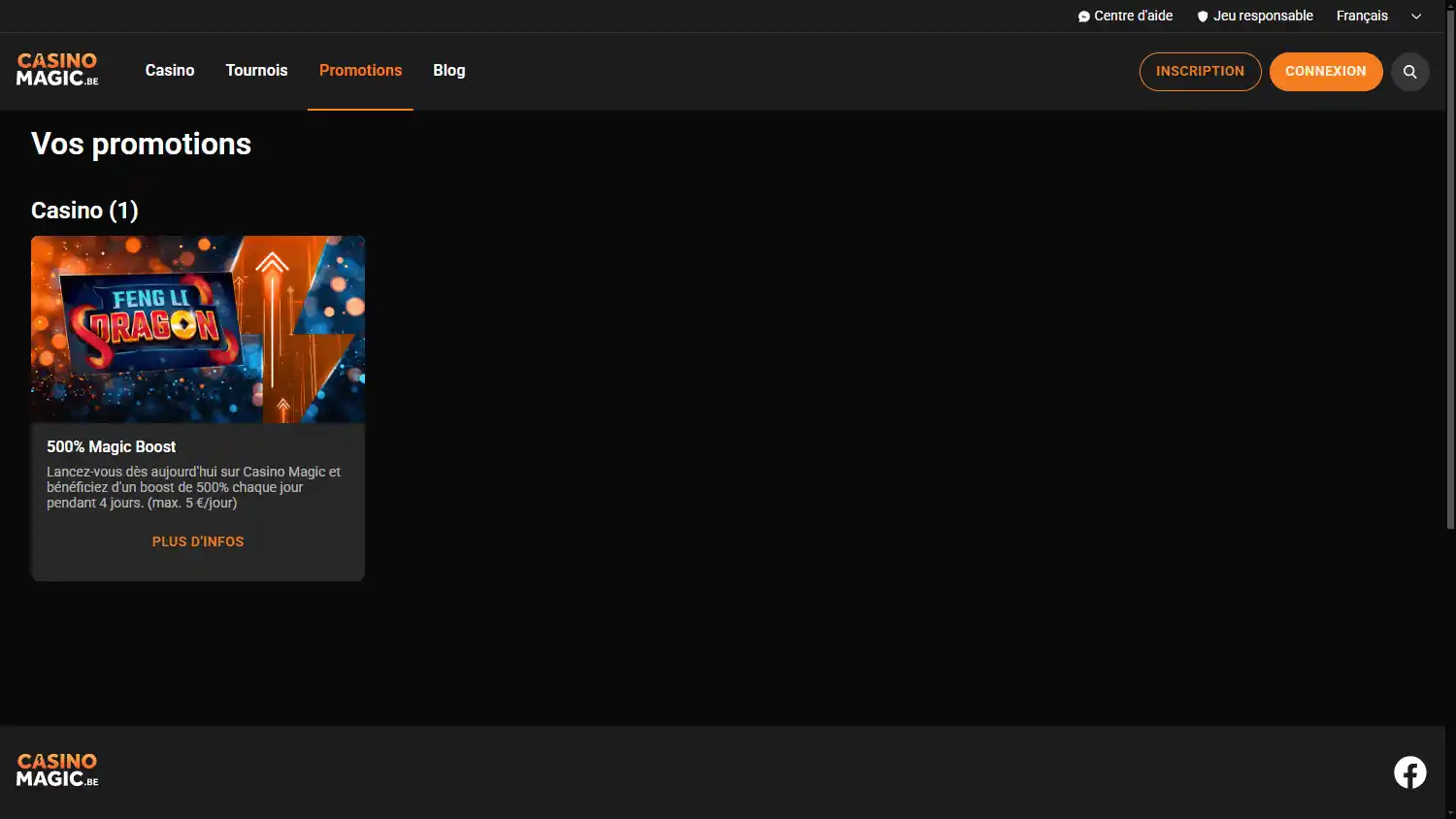
Task: Click the CONNEXION button
Action: [x=1326, y=72]
